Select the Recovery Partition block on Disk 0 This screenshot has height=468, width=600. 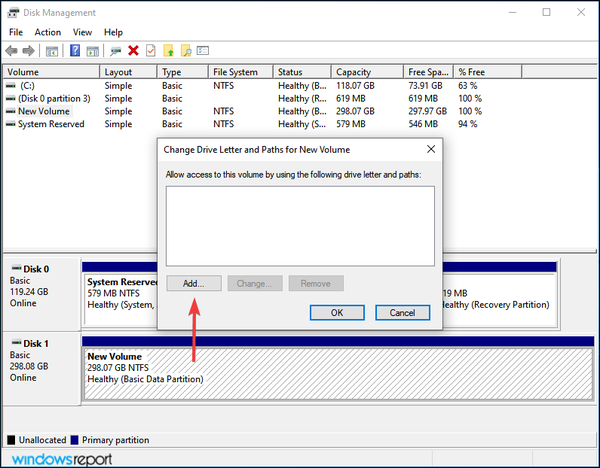[499, 299]
